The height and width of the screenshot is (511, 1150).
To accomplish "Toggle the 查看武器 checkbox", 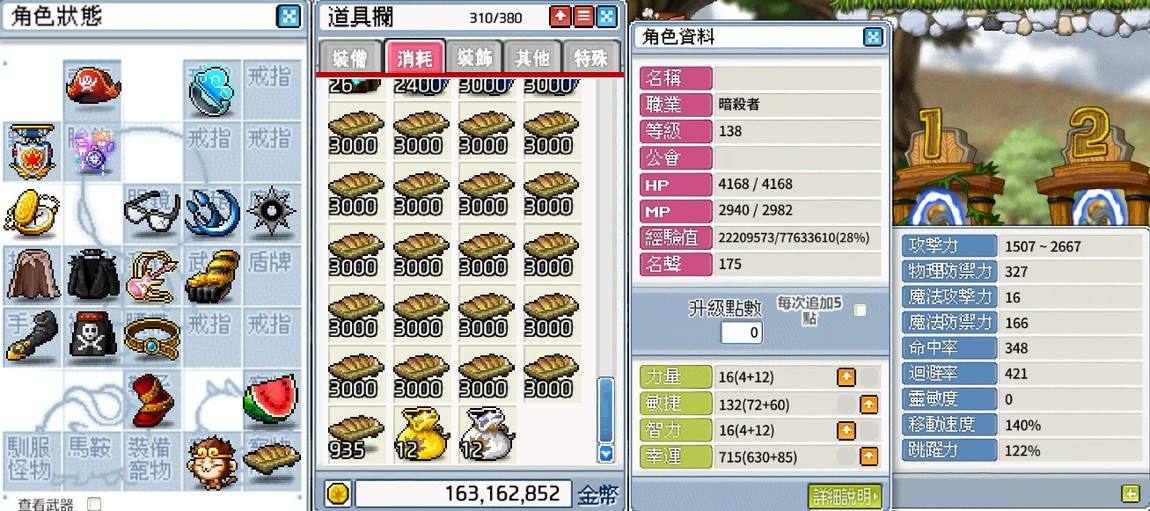I will [x=93, y=504].
